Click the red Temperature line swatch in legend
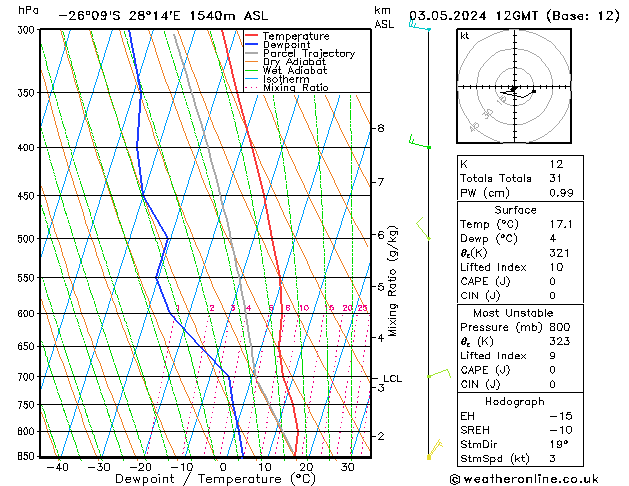Screen dimensions: 629x486 252,36
